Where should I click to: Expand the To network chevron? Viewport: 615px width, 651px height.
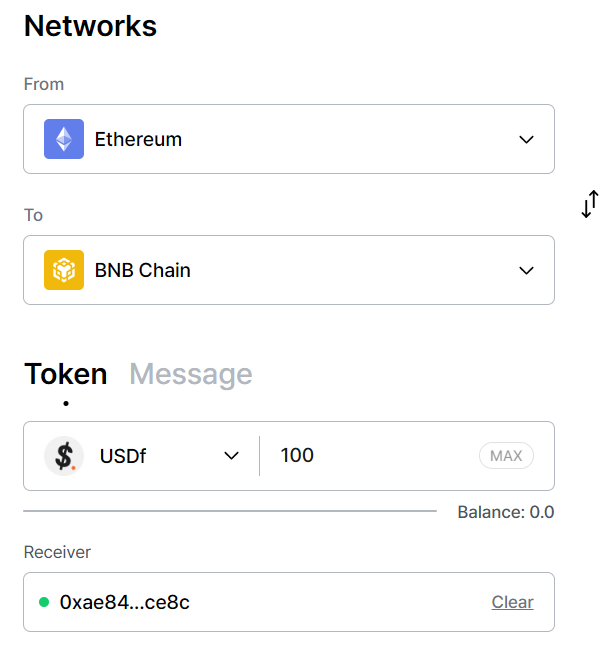(527, 271)
